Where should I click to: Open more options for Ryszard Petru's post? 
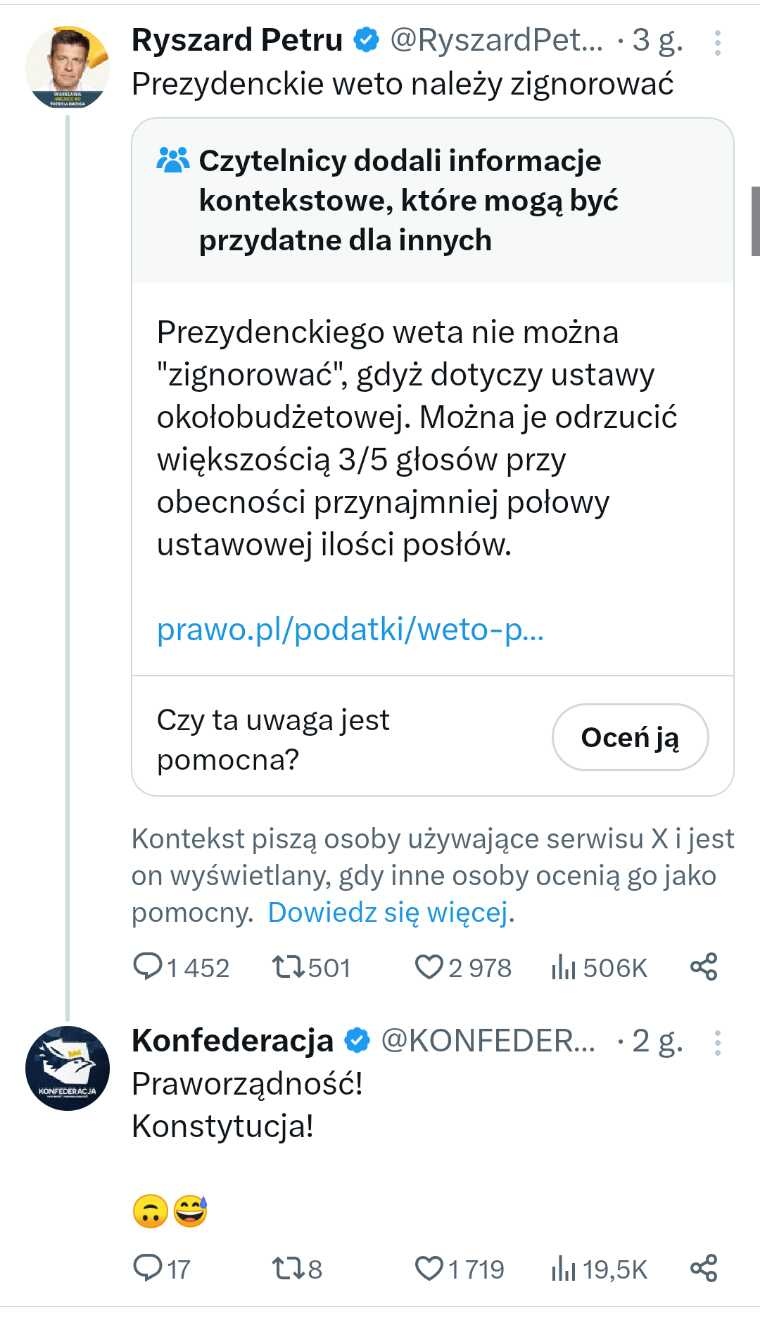click(717, 41)
